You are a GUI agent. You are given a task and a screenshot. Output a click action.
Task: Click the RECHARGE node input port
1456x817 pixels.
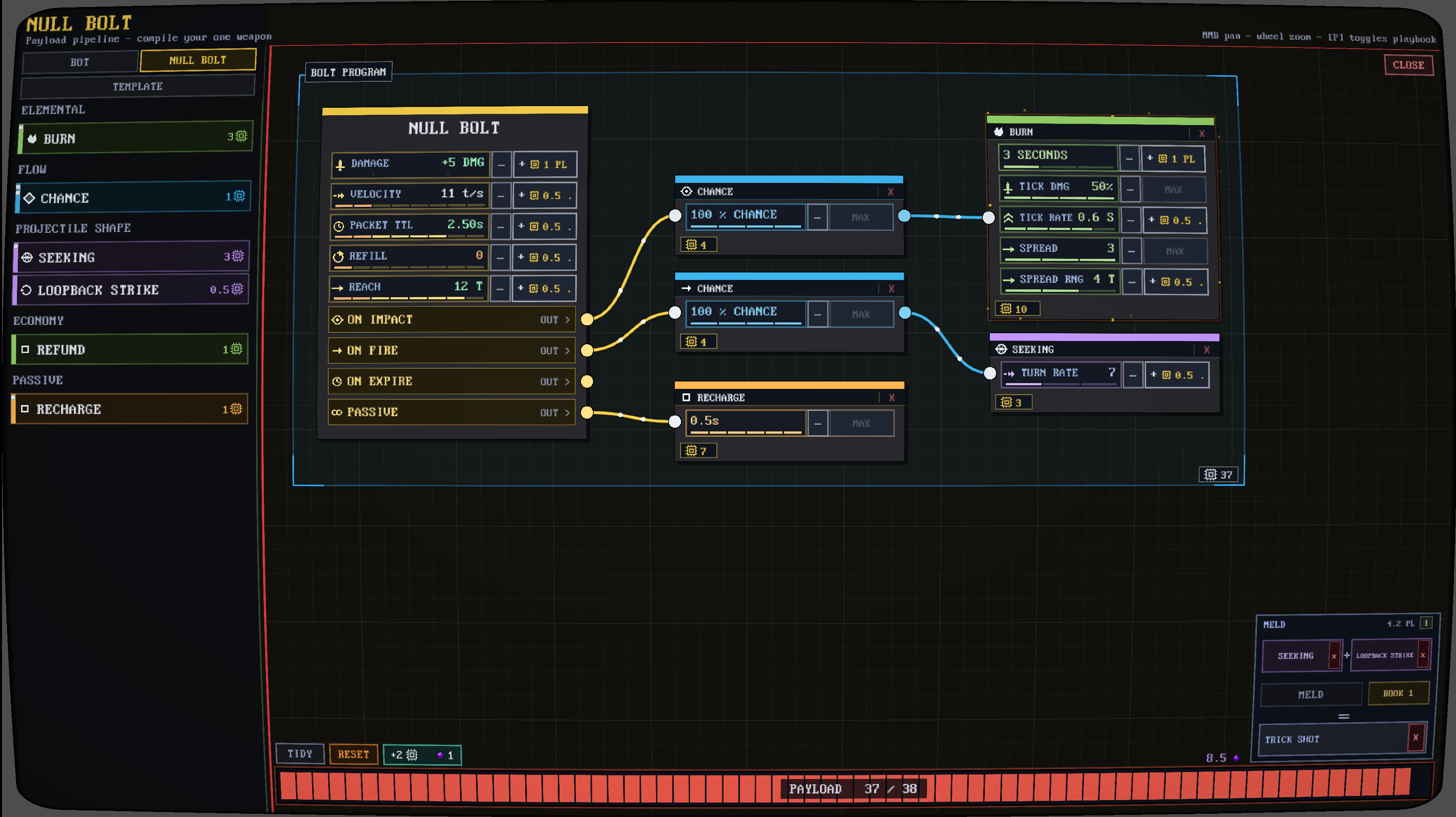pyautogui.click(x=675, y=422)
